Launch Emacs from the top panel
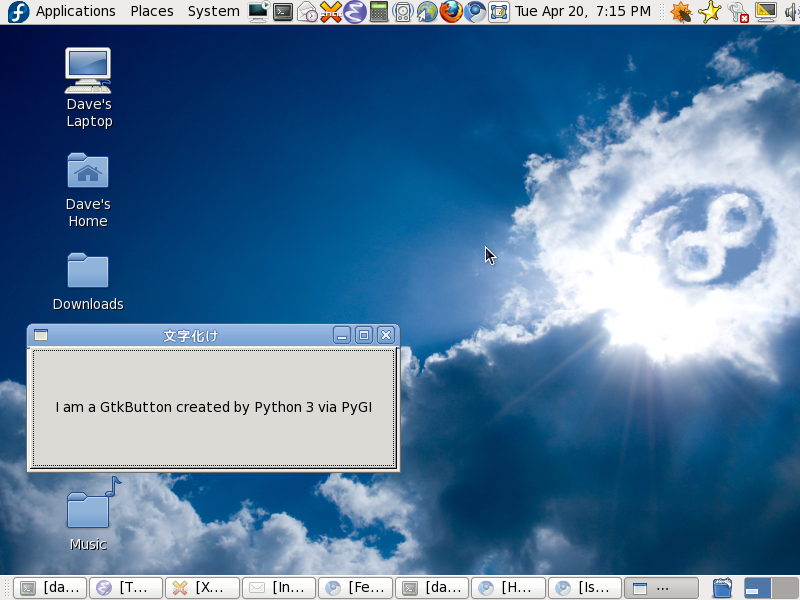 [355, 12]
